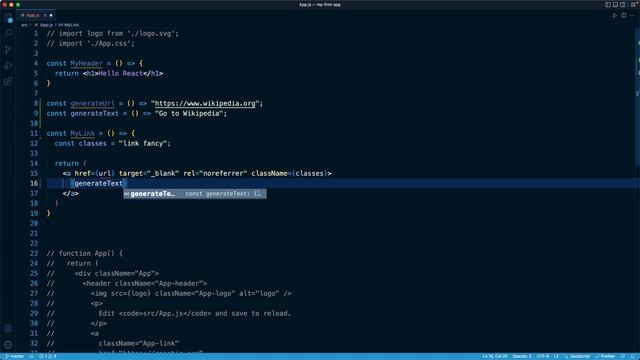Open the Source Control view
The width and height of the screenshot is (640, 360).
[8, 49]
